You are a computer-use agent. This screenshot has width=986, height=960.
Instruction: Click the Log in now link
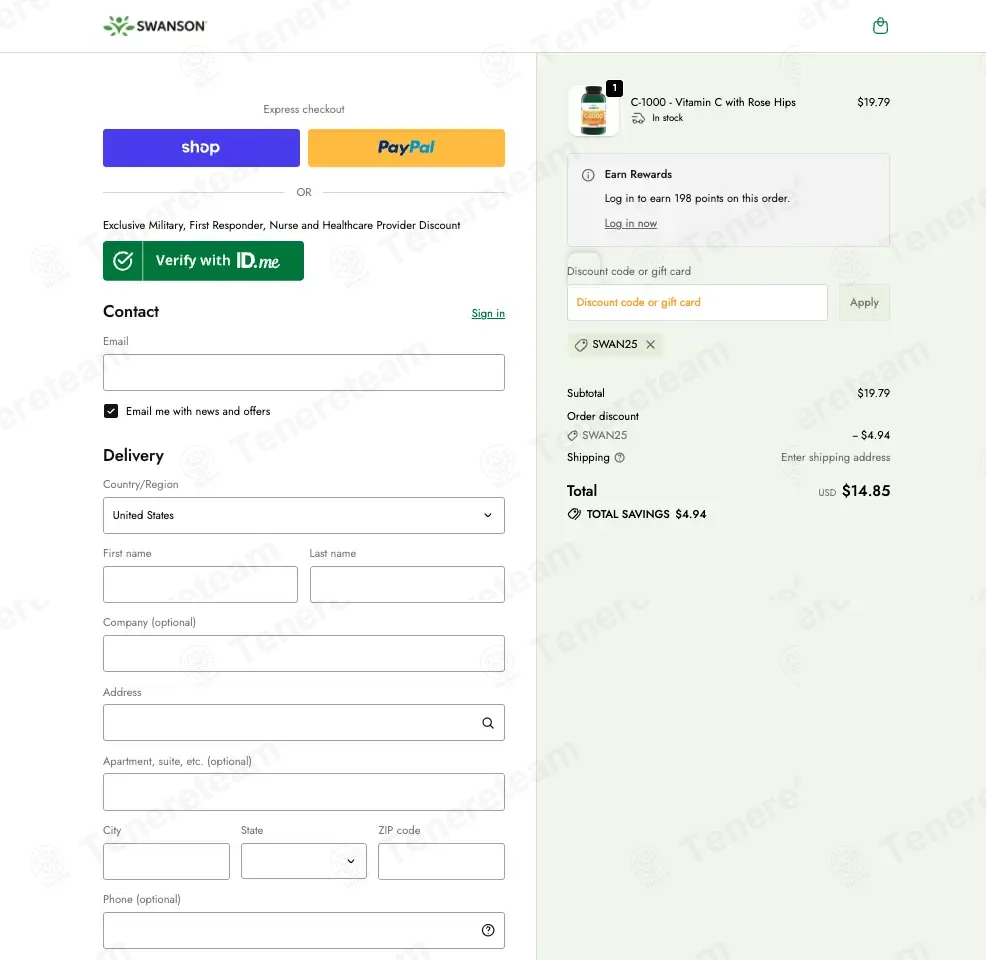pos(631,223)
